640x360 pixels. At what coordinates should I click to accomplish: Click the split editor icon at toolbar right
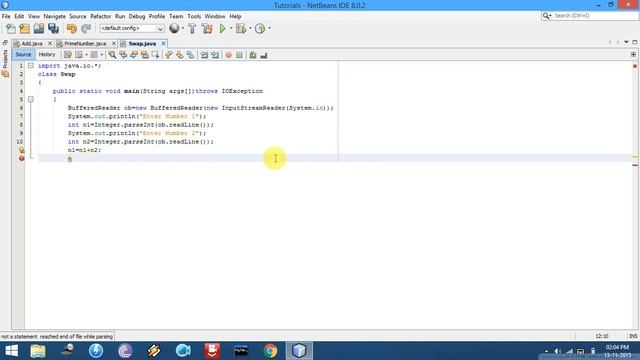[633, 54]
